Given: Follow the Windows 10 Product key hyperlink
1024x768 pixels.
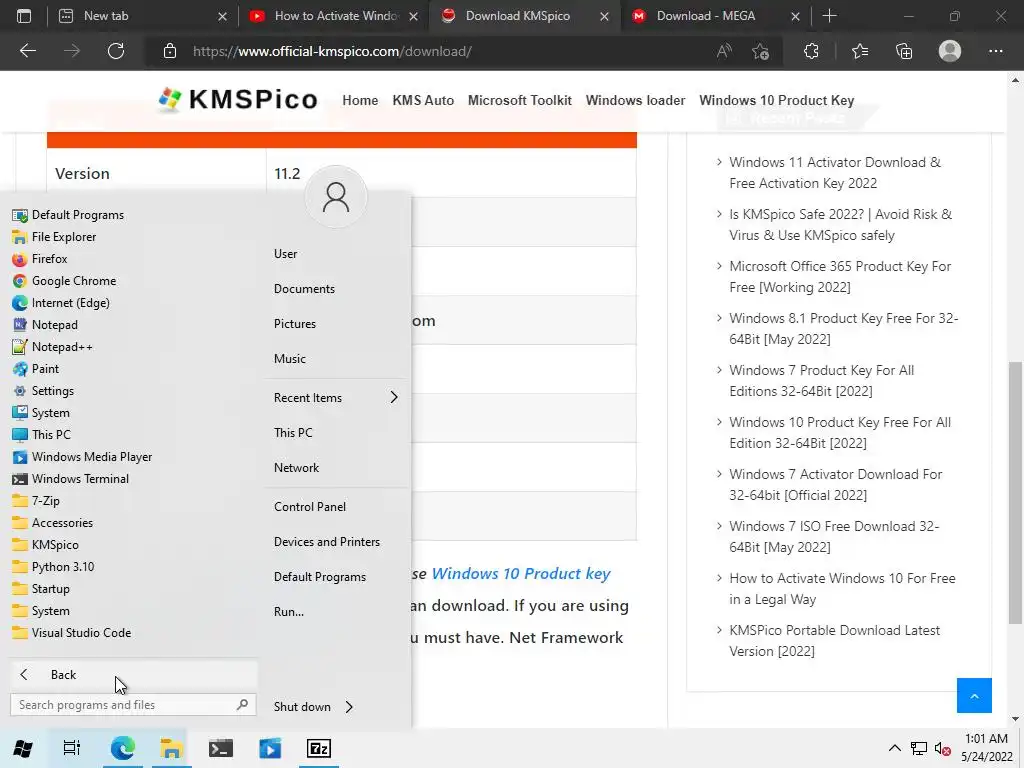Looking at the screenshot, I should (x=520, y=573).
